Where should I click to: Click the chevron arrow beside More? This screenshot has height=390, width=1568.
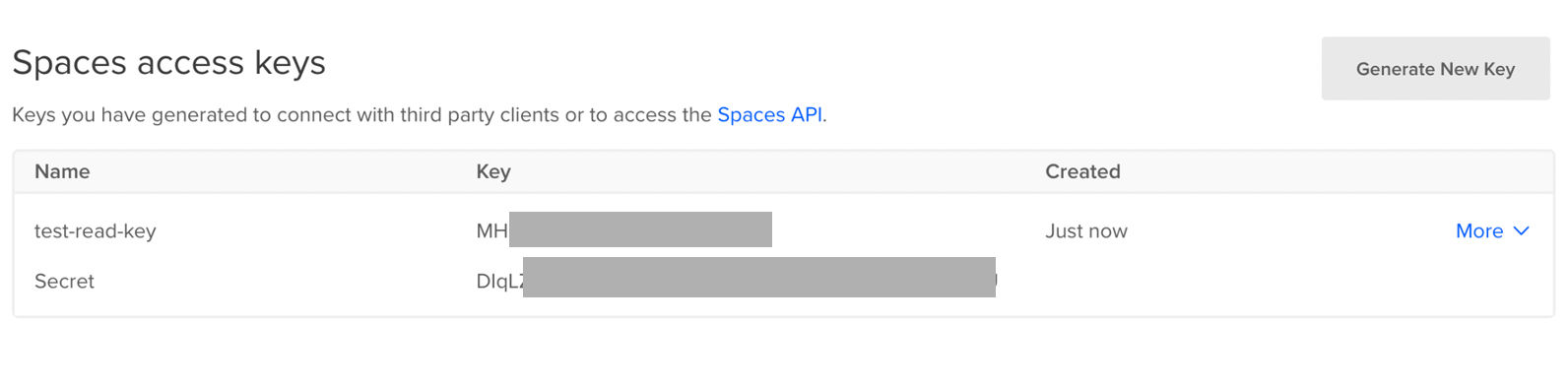1521,230
